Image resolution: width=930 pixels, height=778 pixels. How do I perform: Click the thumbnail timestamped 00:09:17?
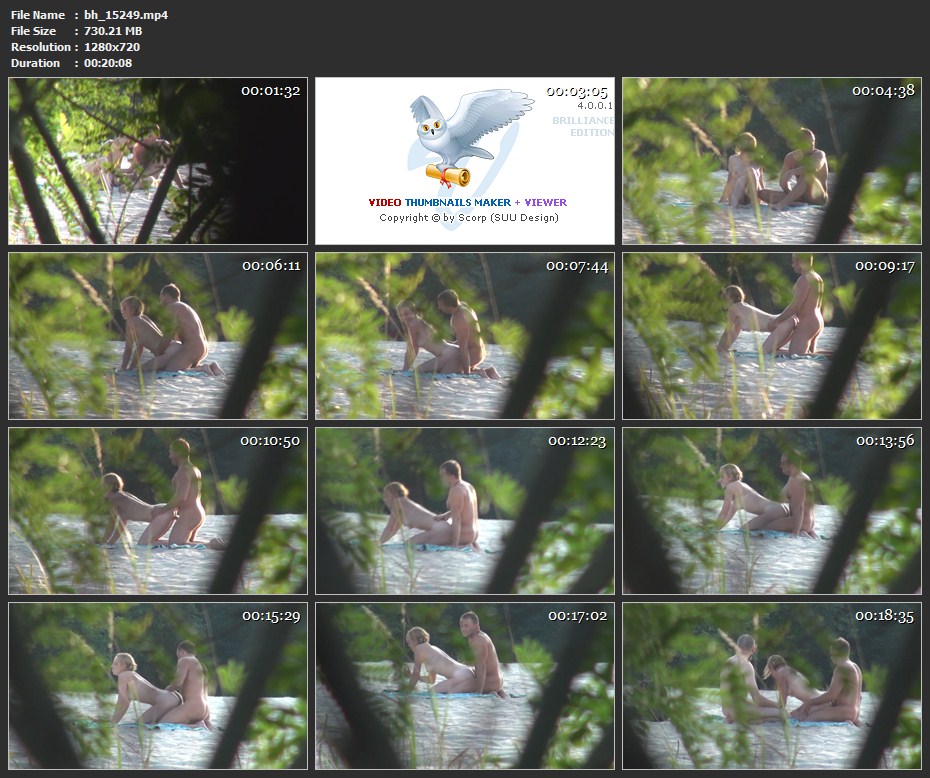pyautogui.click(x=771, y=336)
